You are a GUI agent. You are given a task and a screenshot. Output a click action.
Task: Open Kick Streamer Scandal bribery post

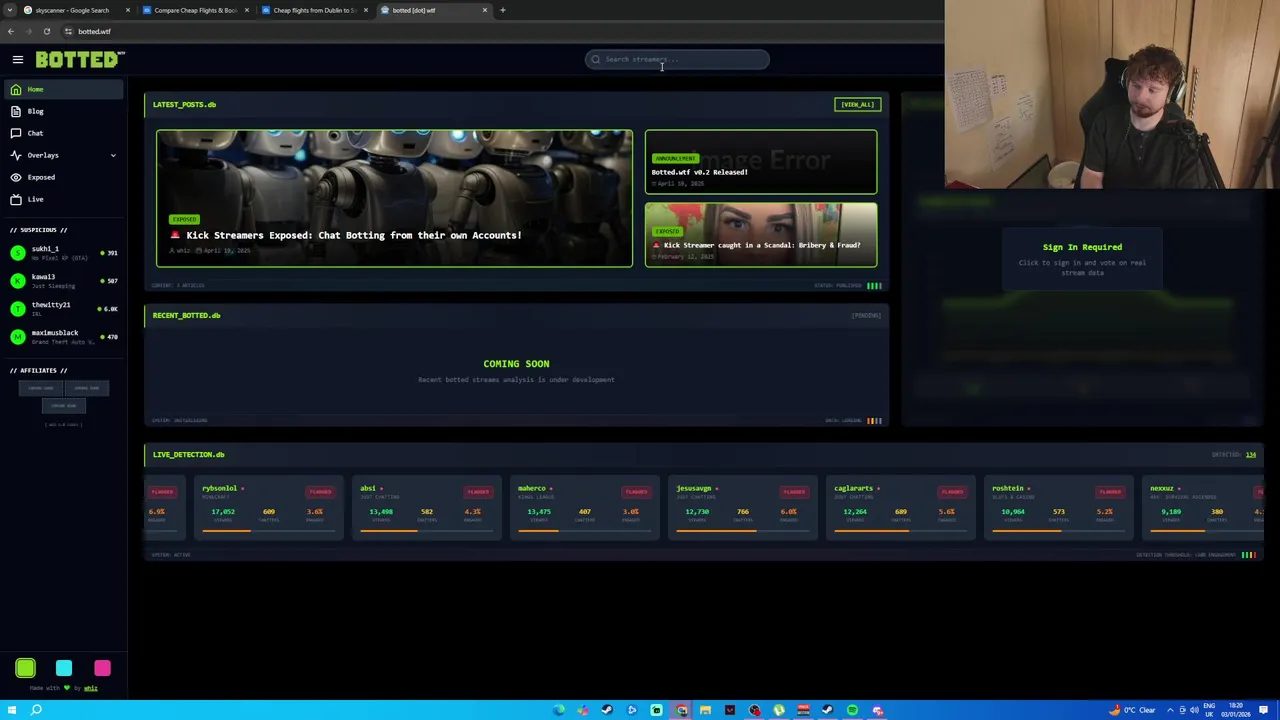pos(761,235)
